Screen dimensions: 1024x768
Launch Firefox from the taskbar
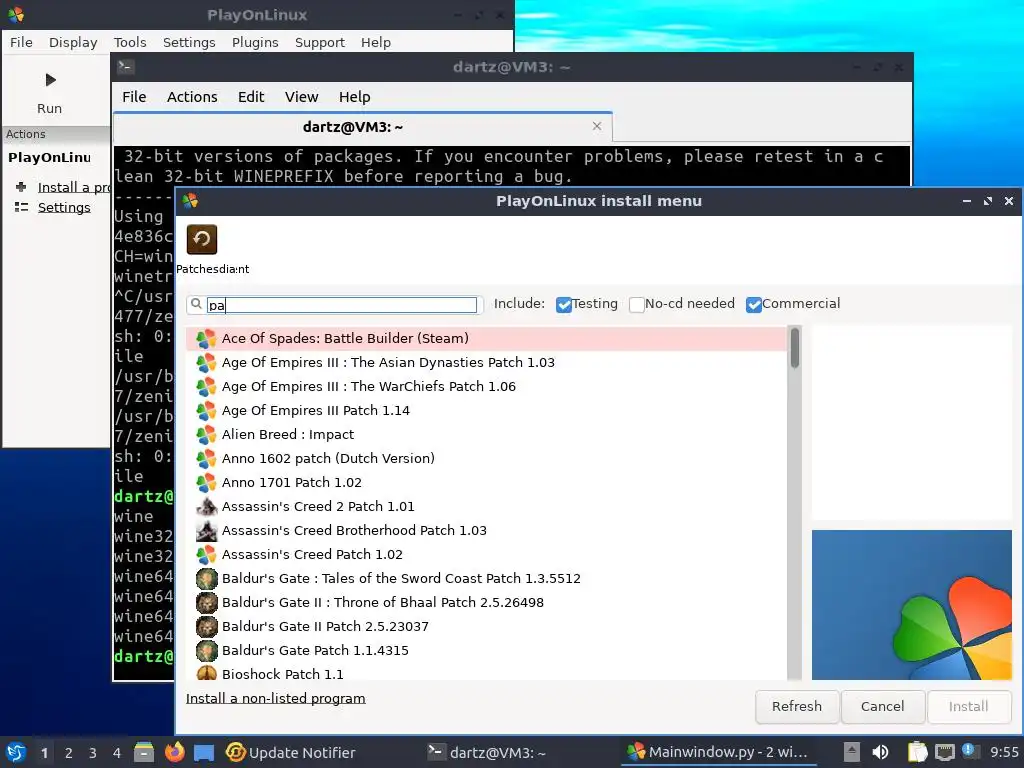click(x=174, y=752)
